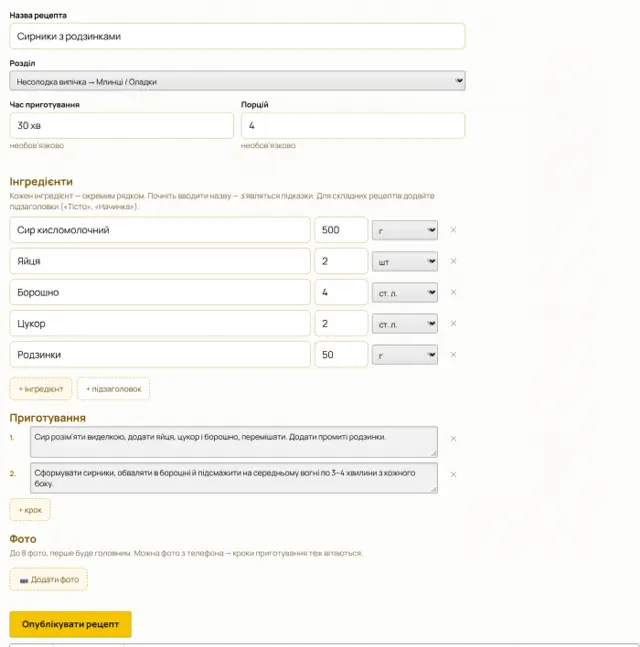Open the Розділ category dropdown
This screenshot has height=647, width=640.
click(237, 81)
